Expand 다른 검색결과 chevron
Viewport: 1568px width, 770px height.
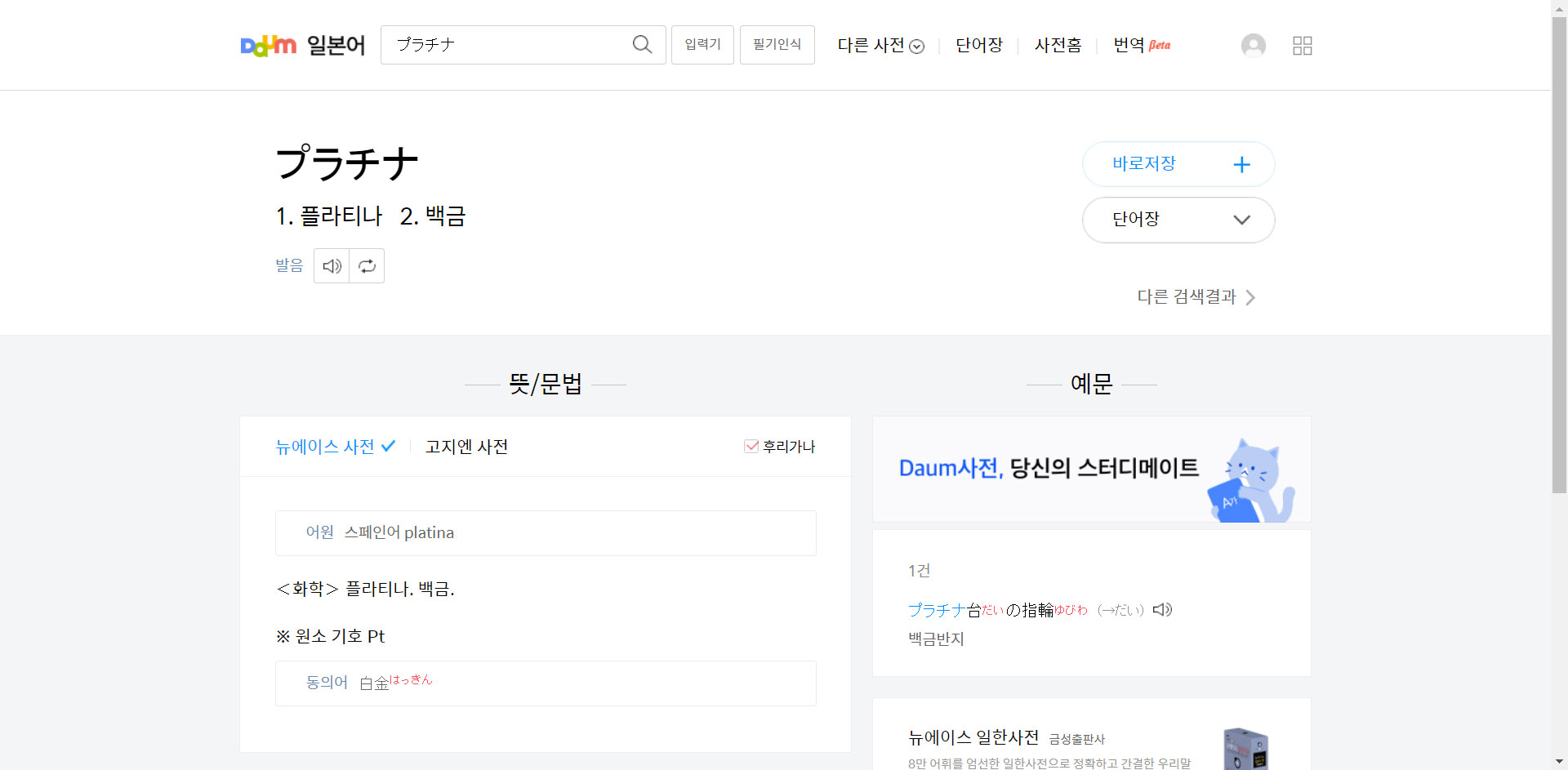(1250, 297)
